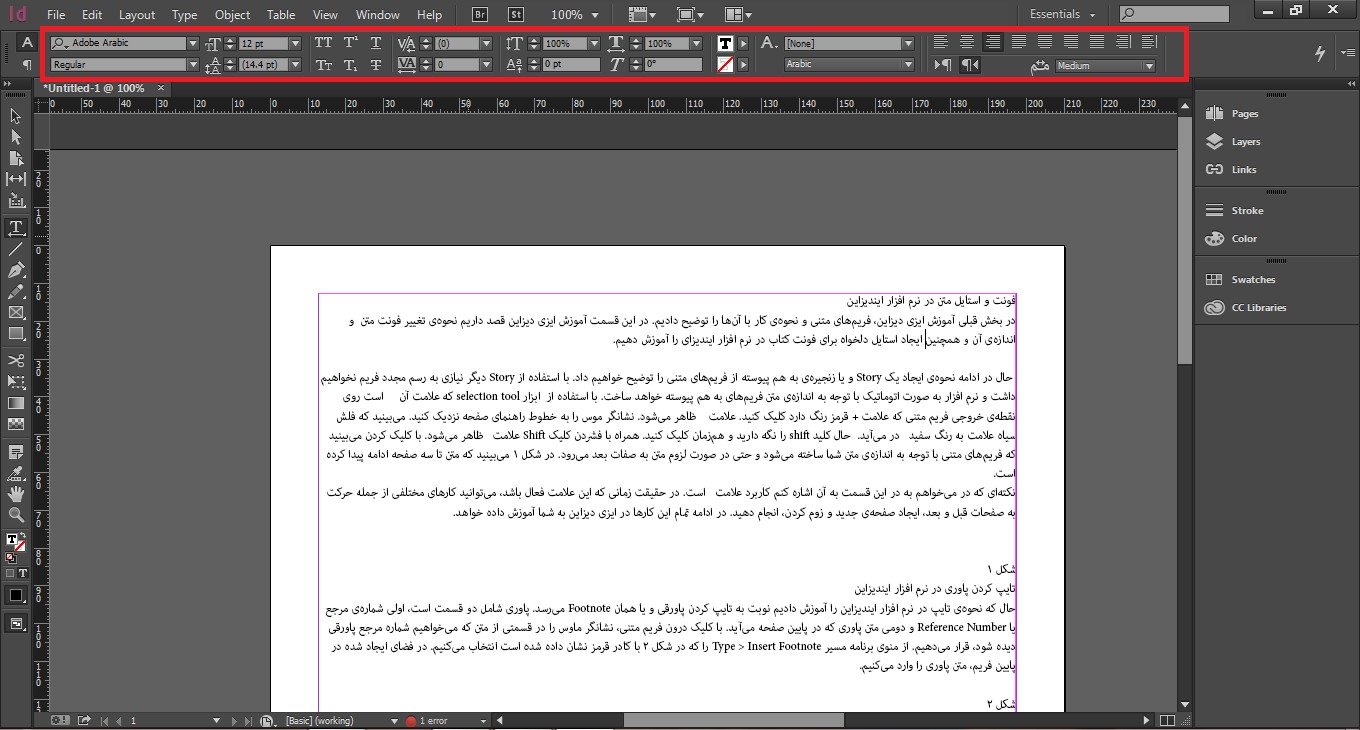Apply Strikethrough formatting
The width and height of the screenshot is (1360, 730).
click(376, 65)
